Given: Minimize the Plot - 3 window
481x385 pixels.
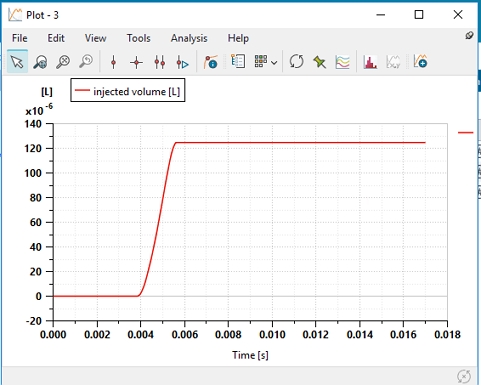Looking at the screenshot, I should click(381, 15).
